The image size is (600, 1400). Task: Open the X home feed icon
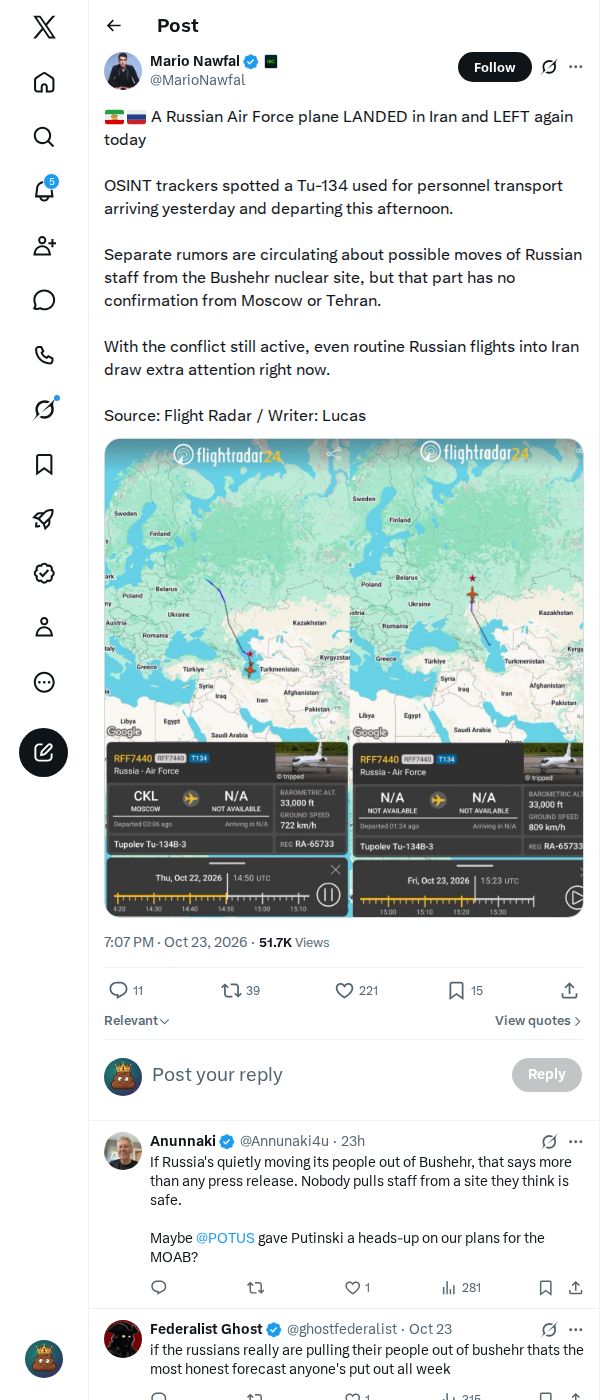coord(44,82)
